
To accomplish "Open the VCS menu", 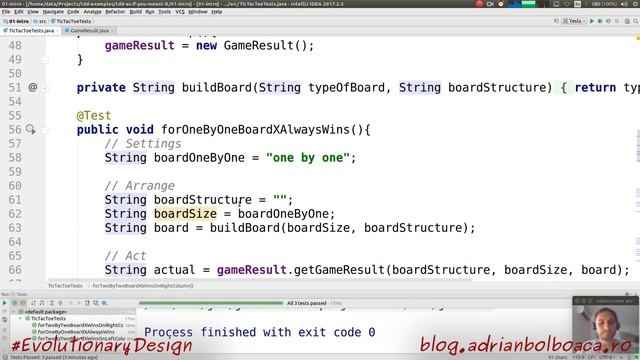I will (180, 12).
